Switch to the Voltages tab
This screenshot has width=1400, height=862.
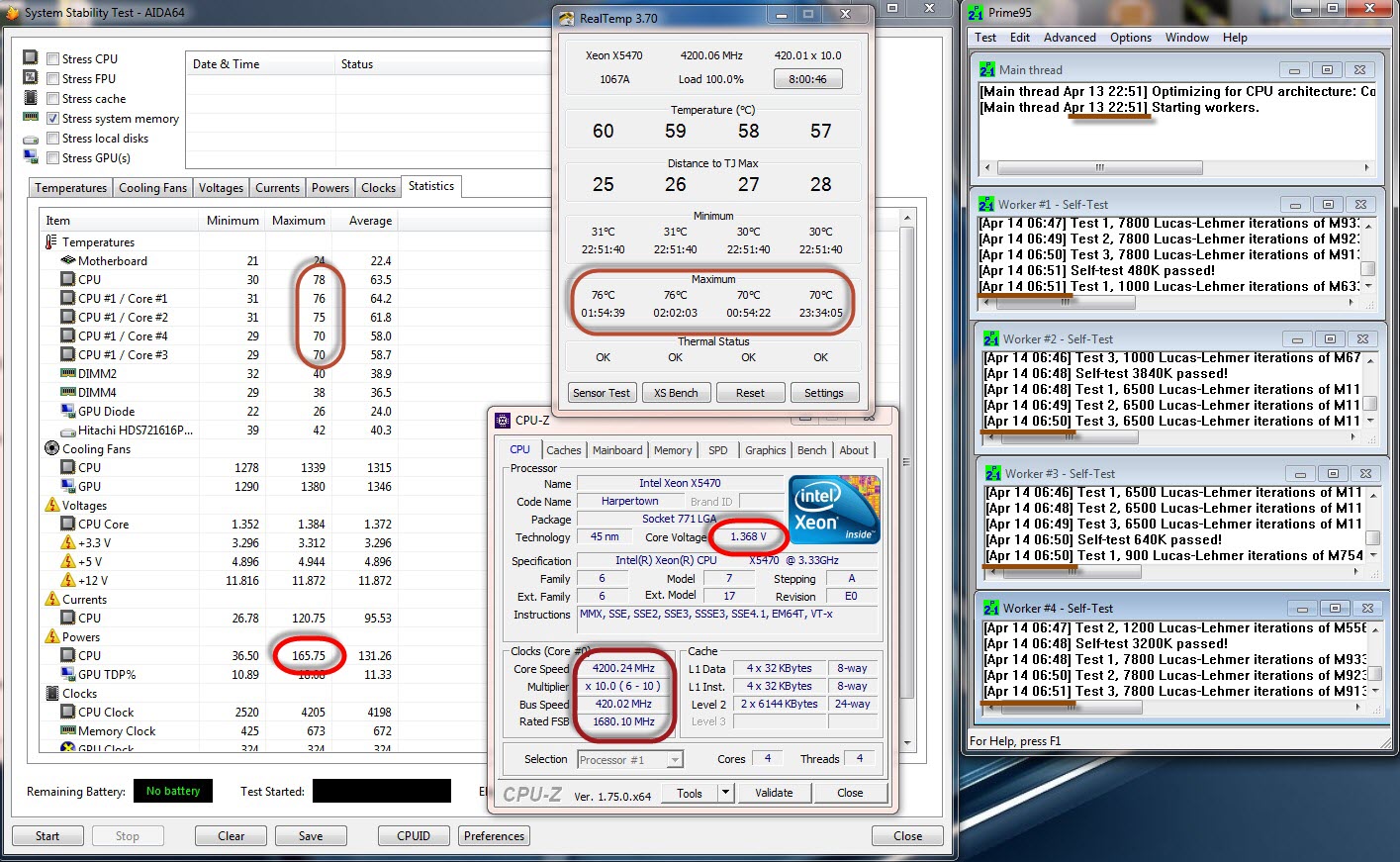pos(221,188)
